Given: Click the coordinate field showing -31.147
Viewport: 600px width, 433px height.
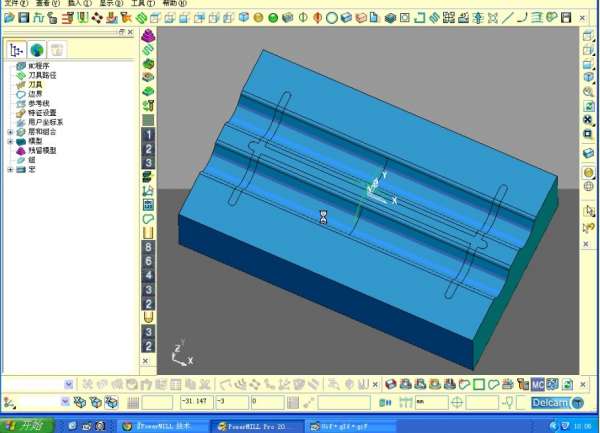Looking at the screenshot, I should coord(198,402).
